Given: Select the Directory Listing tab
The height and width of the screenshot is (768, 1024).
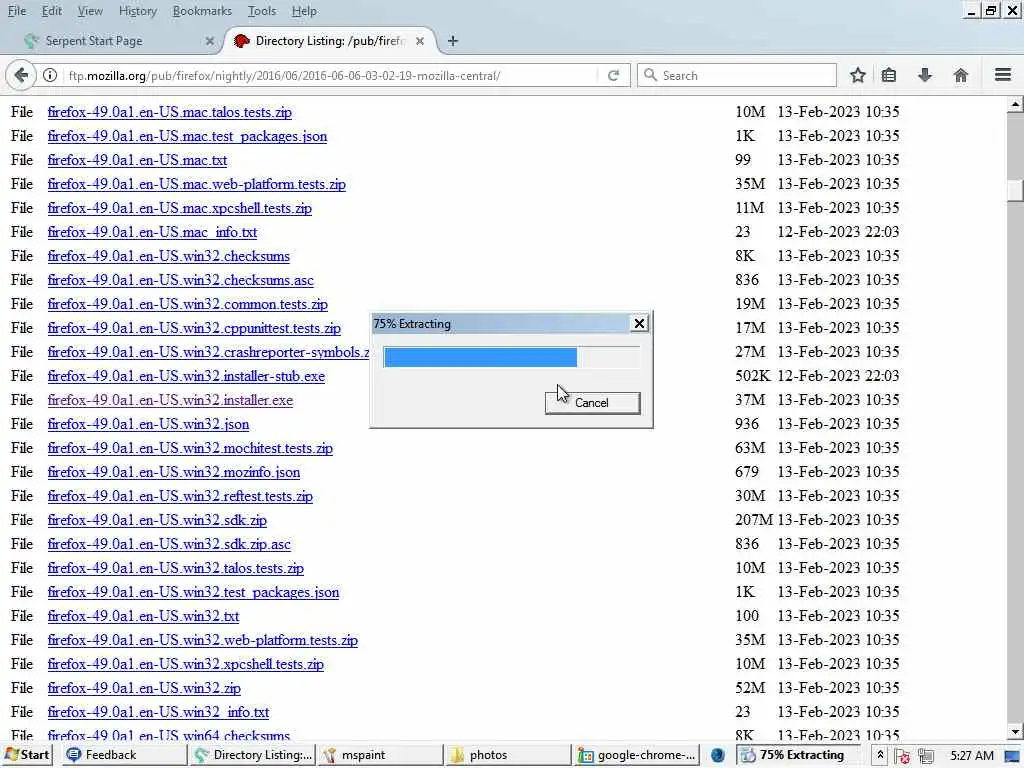Looking at the screenshot, I should 330,41.
